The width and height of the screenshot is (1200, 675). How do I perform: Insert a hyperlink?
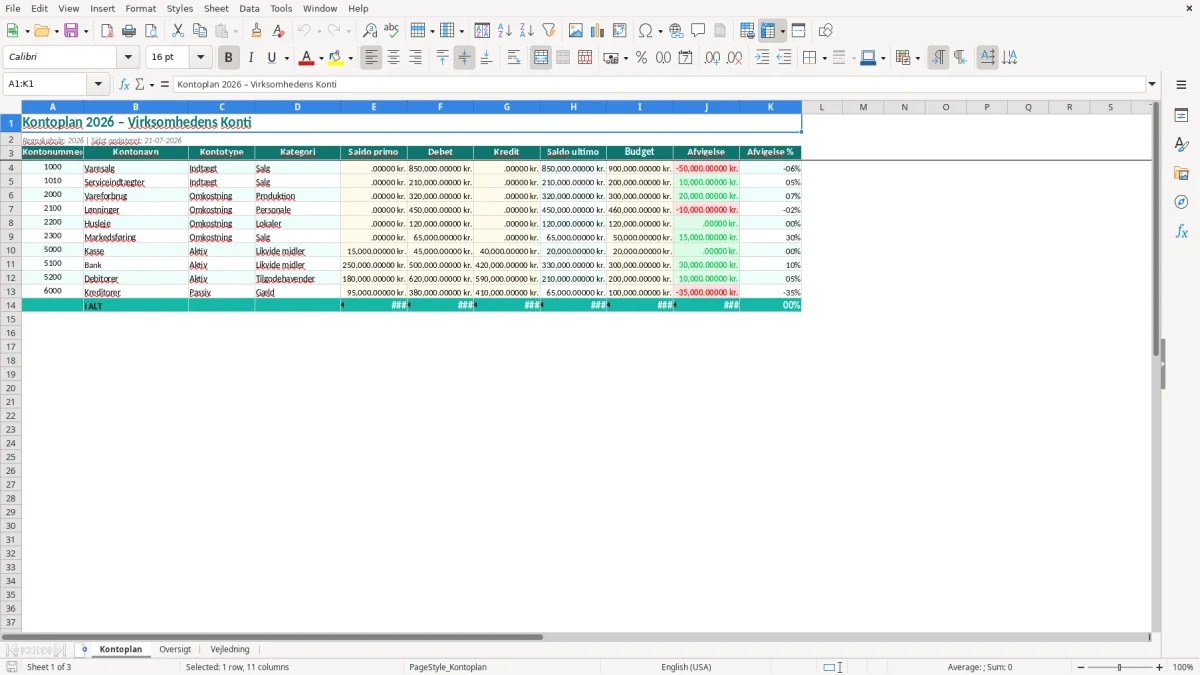[x=676, y=31]
